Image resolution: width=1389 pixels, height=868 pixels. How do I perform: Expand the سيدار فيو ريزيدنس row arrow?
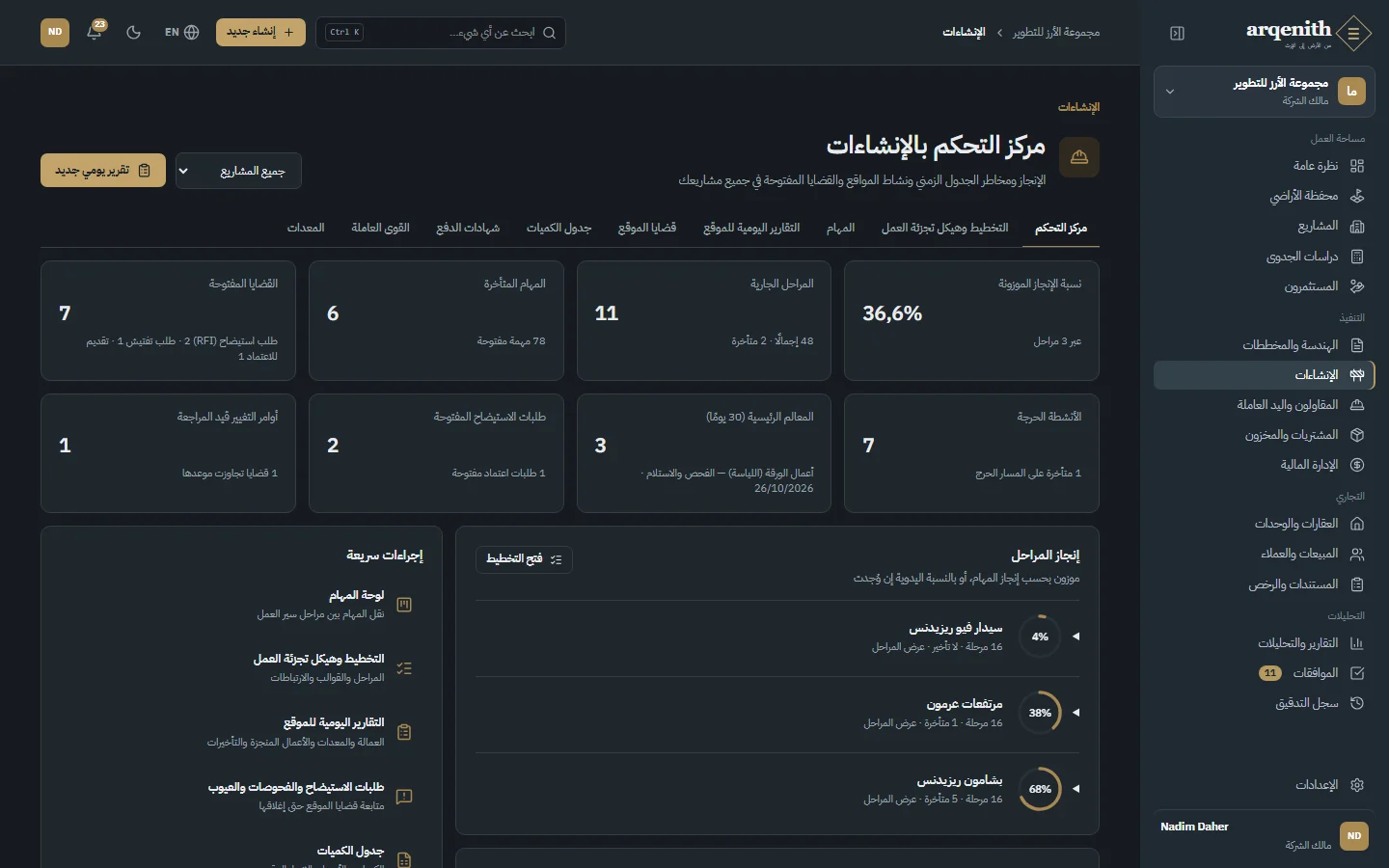click(x=1076, y=637)
